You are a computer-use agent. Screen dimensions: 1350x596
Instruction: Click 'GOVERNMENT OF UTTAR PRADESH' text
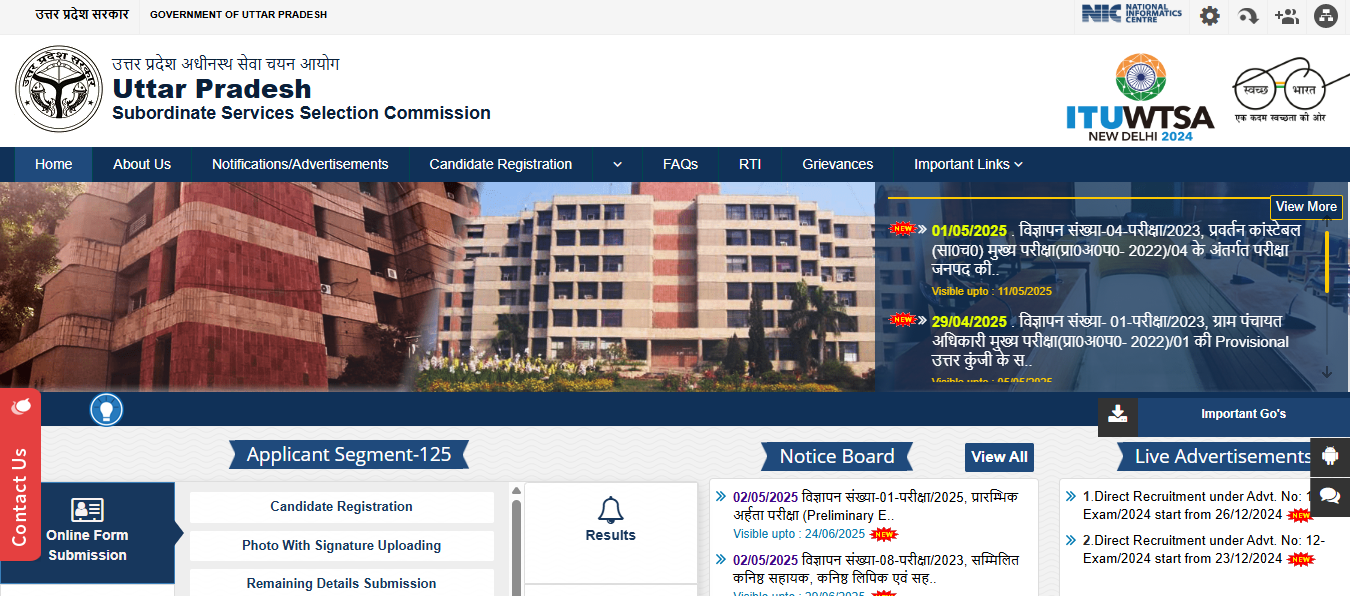coord(238,15)
